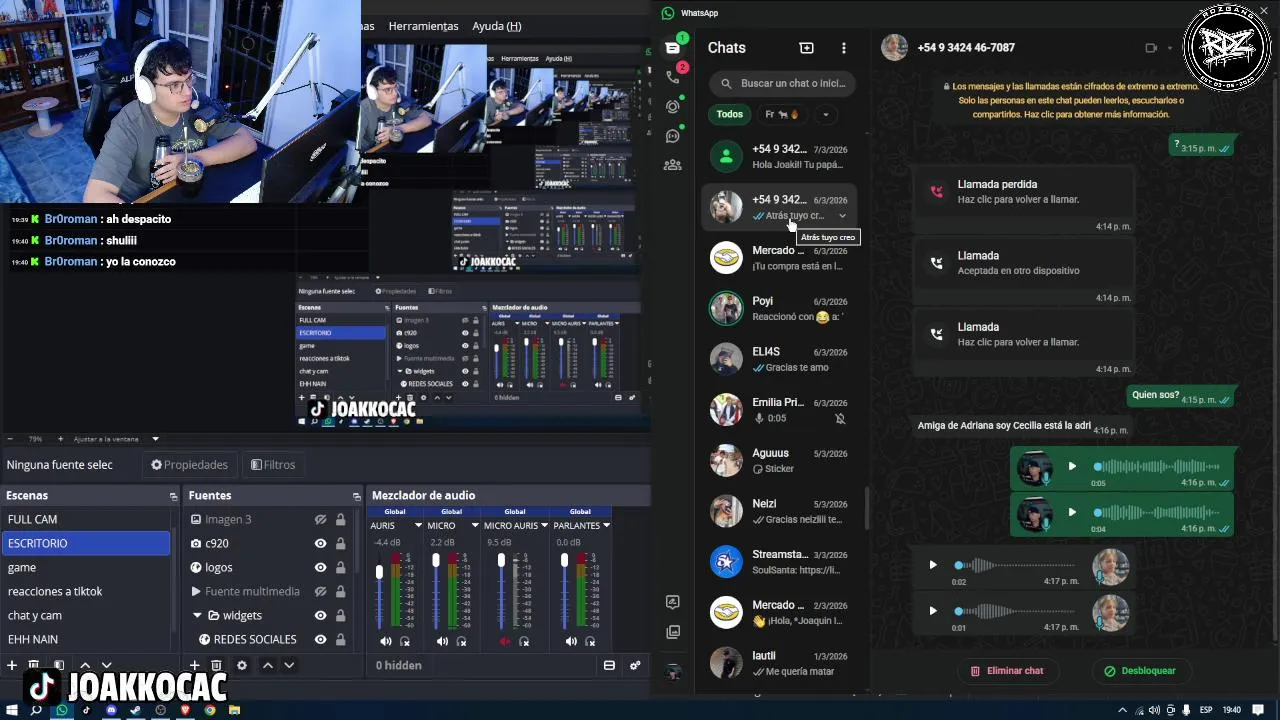Click the missed call phone icon

pos(936,191)
